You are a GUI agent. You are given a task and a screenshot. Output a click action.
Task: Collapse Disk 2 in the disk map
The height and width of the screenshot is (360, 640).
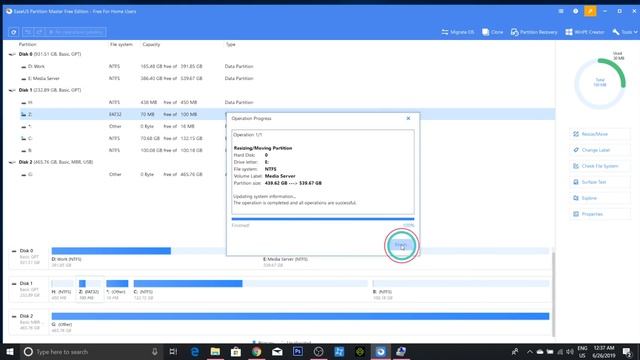click(x=14, y=316)
